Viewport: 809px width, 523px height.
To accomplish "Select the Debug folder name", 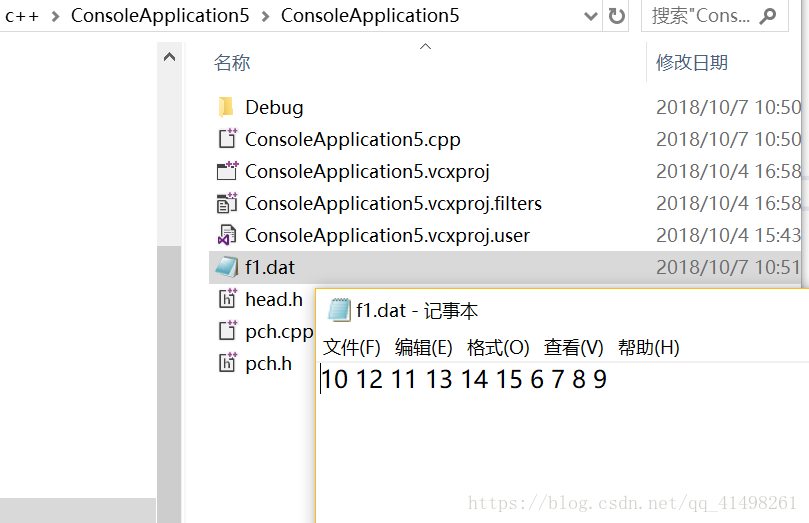I will (x=274, y=107).
